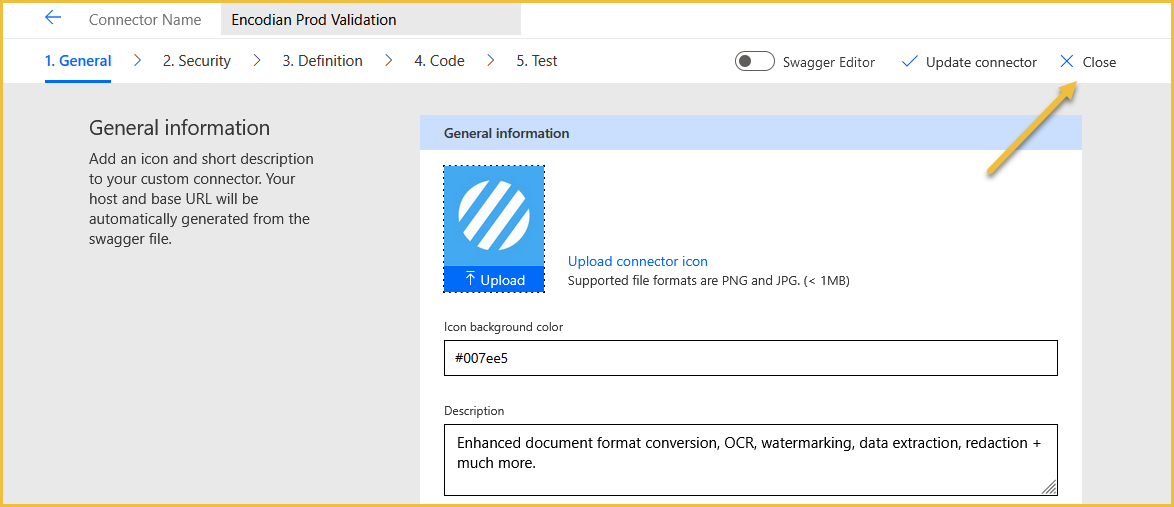1174x507 pixels.
Task: Click the upload arrow icon
Action: pyautogui.click(x=470, y=279)
